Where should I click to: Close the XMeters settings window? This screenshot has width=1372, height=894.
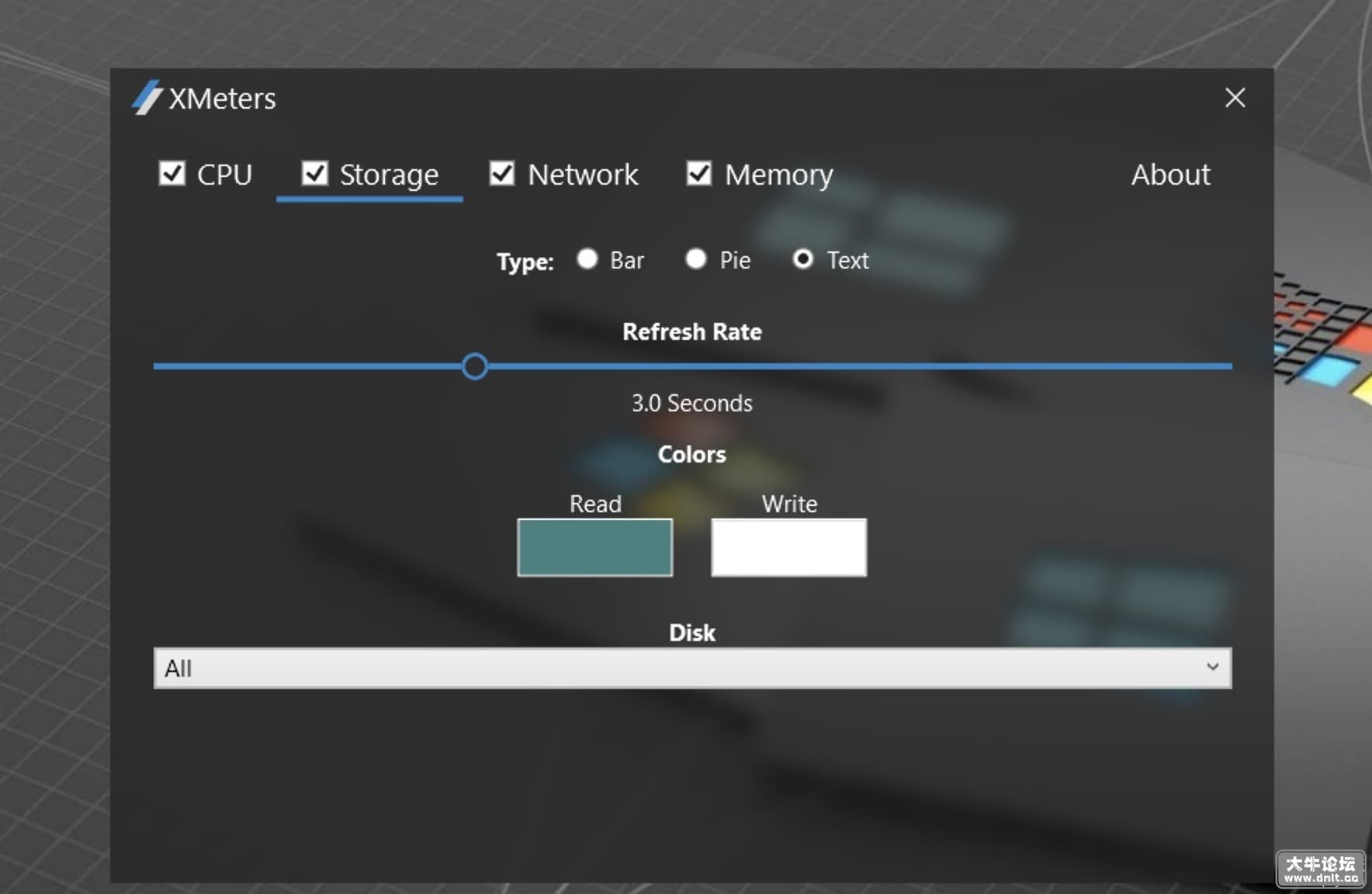pyautogui.click(x=1235, y=98)
